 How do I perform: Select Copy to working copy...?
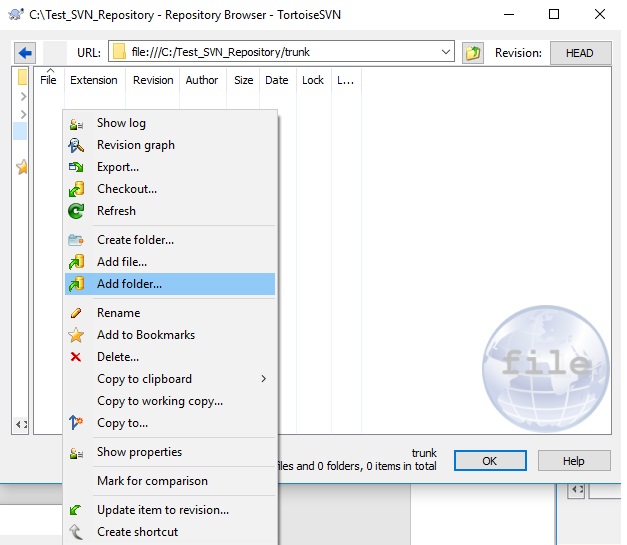point(170,401)
